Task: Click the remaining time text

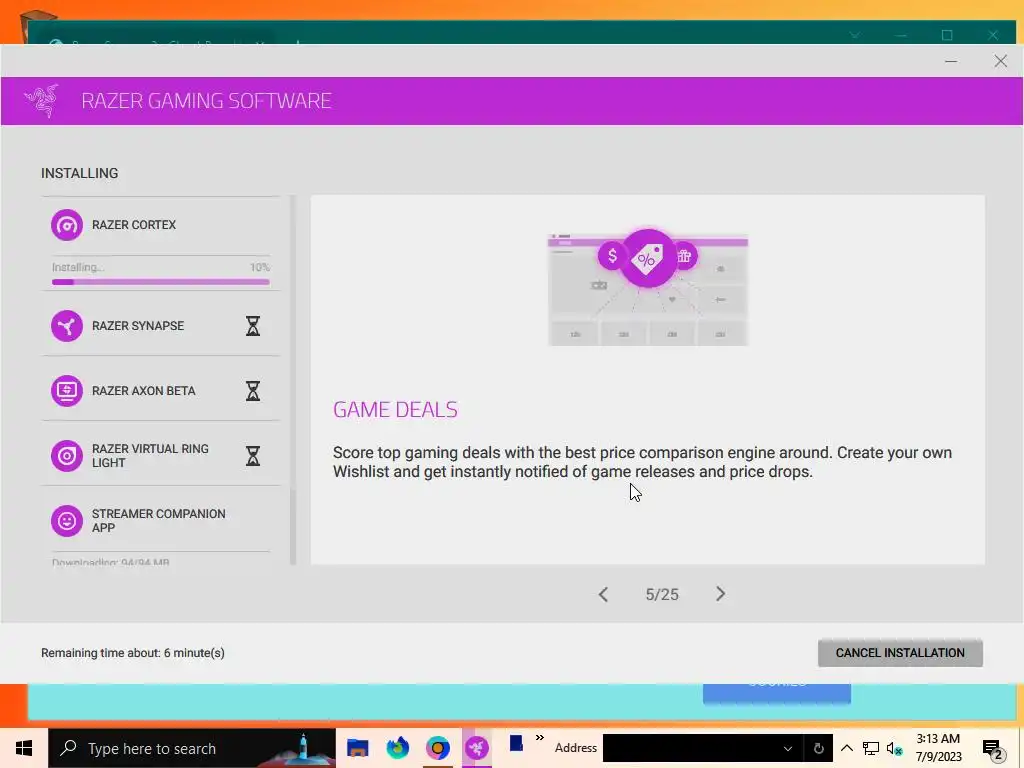Action: click(x=133, y=653)
